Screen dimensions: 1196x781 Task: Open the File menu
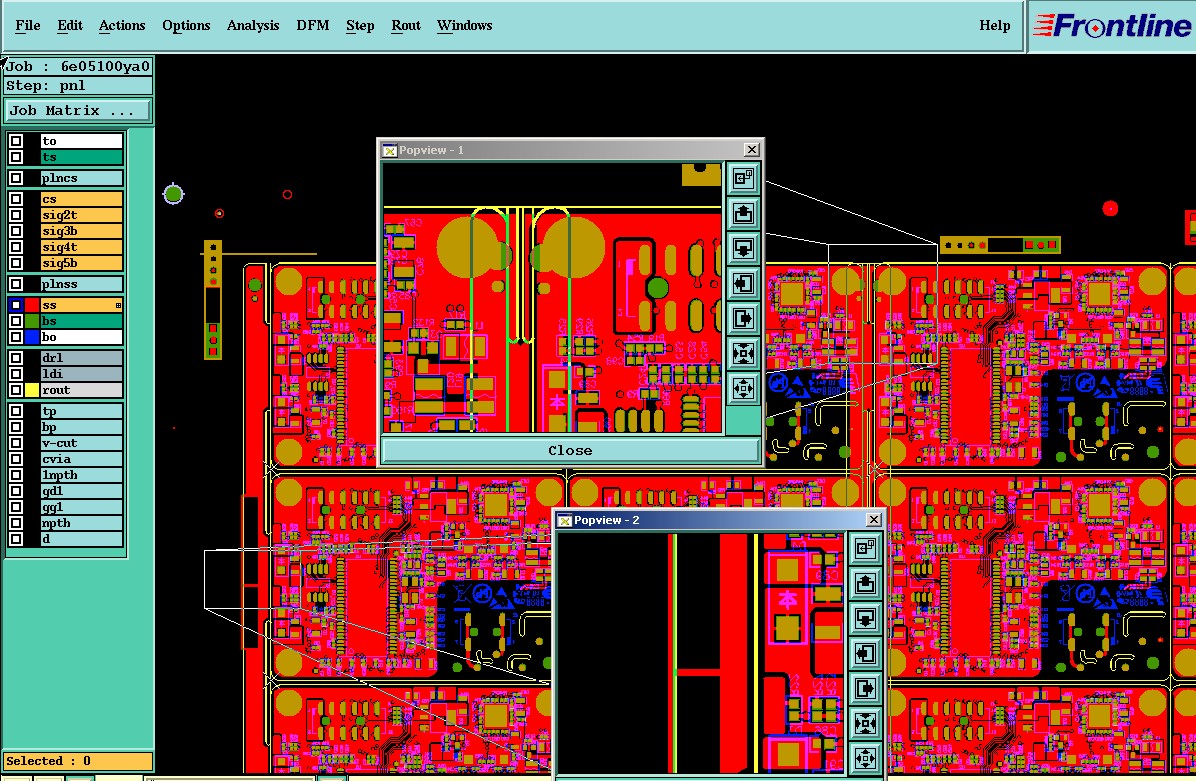click(27, 25)
